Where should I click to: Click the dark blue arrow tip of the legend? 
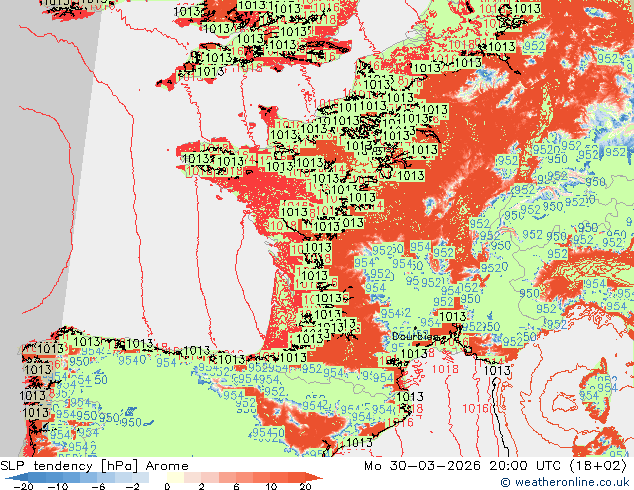[15, 477]
